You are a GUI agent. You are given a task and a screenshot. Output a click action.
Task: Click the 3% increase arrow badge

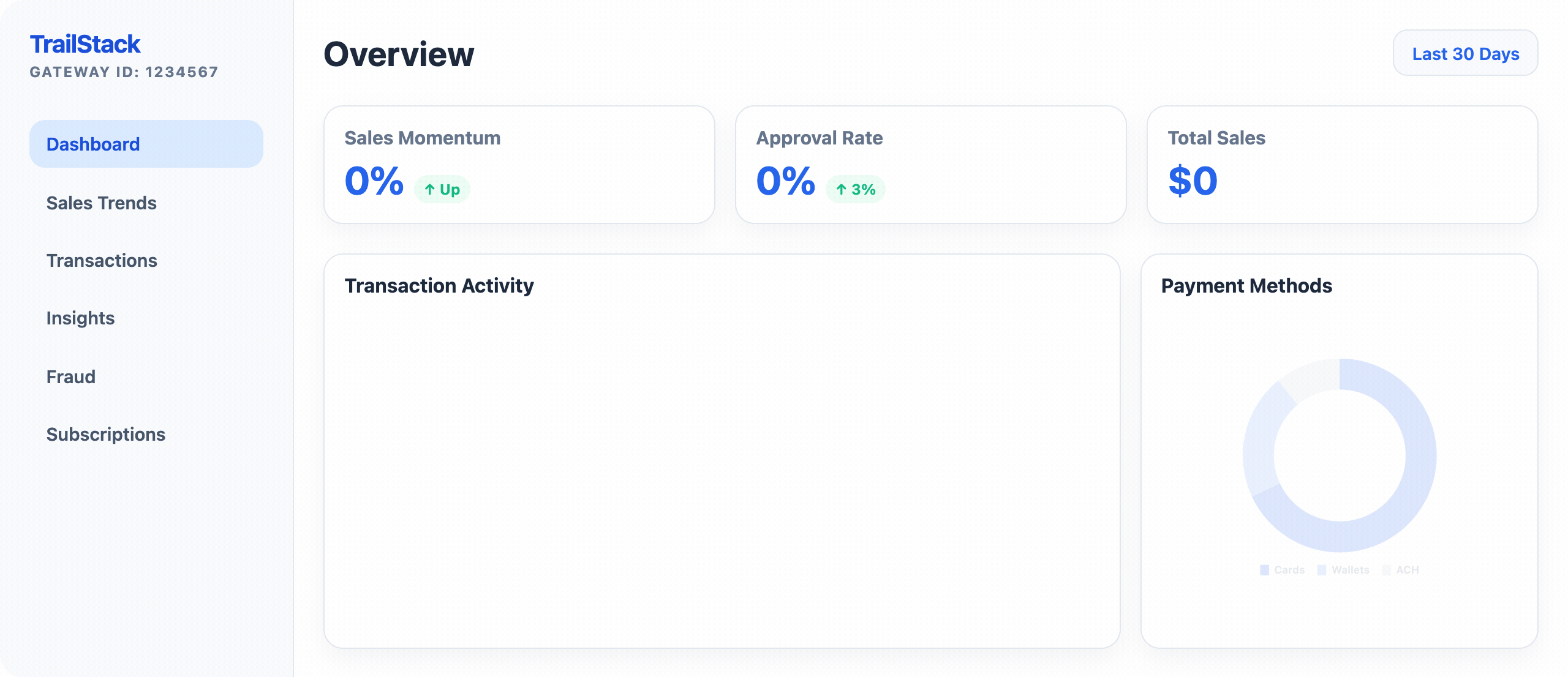(x=855, y=189)
